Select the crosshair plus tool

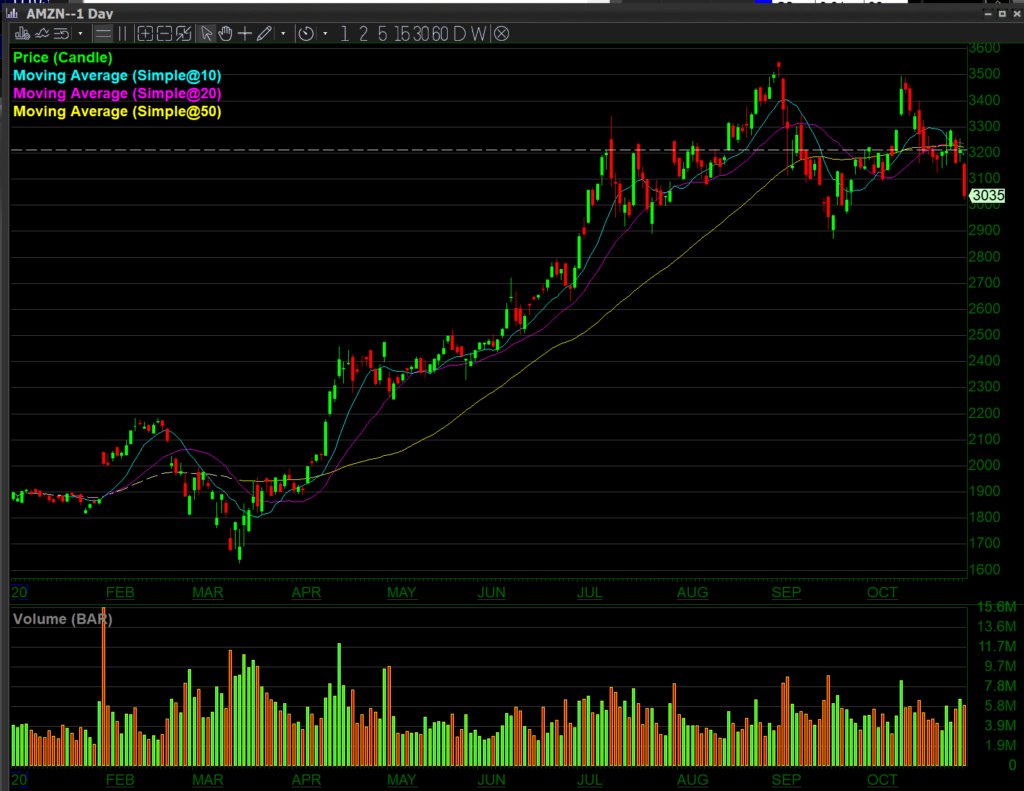pos(244,34)
